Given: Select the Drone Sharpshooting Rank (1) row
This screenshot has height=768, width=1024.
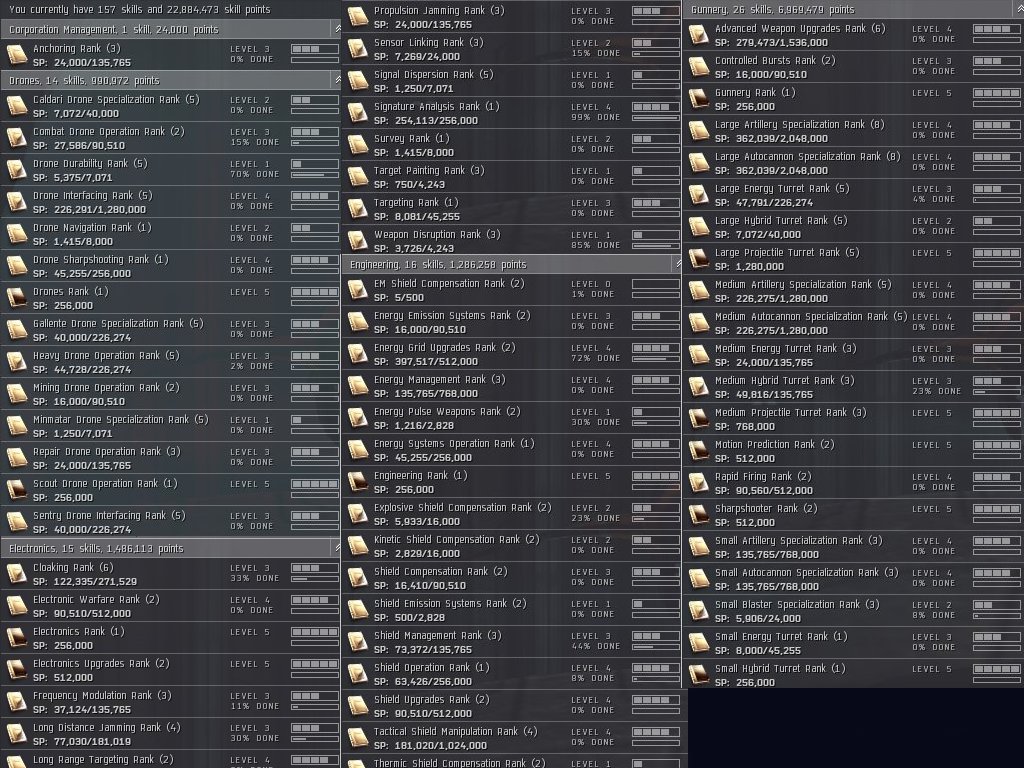Looking at the screenshot, I should 170,266.
